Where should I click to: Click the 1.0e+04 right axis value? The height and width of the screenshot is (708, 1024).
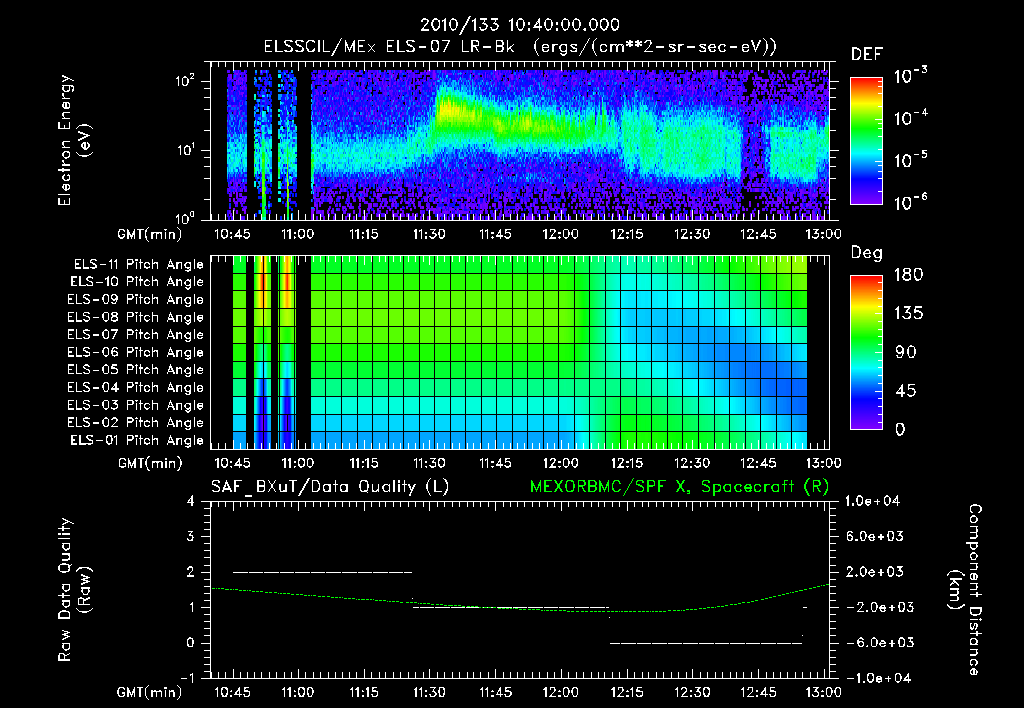coord(872,502)
